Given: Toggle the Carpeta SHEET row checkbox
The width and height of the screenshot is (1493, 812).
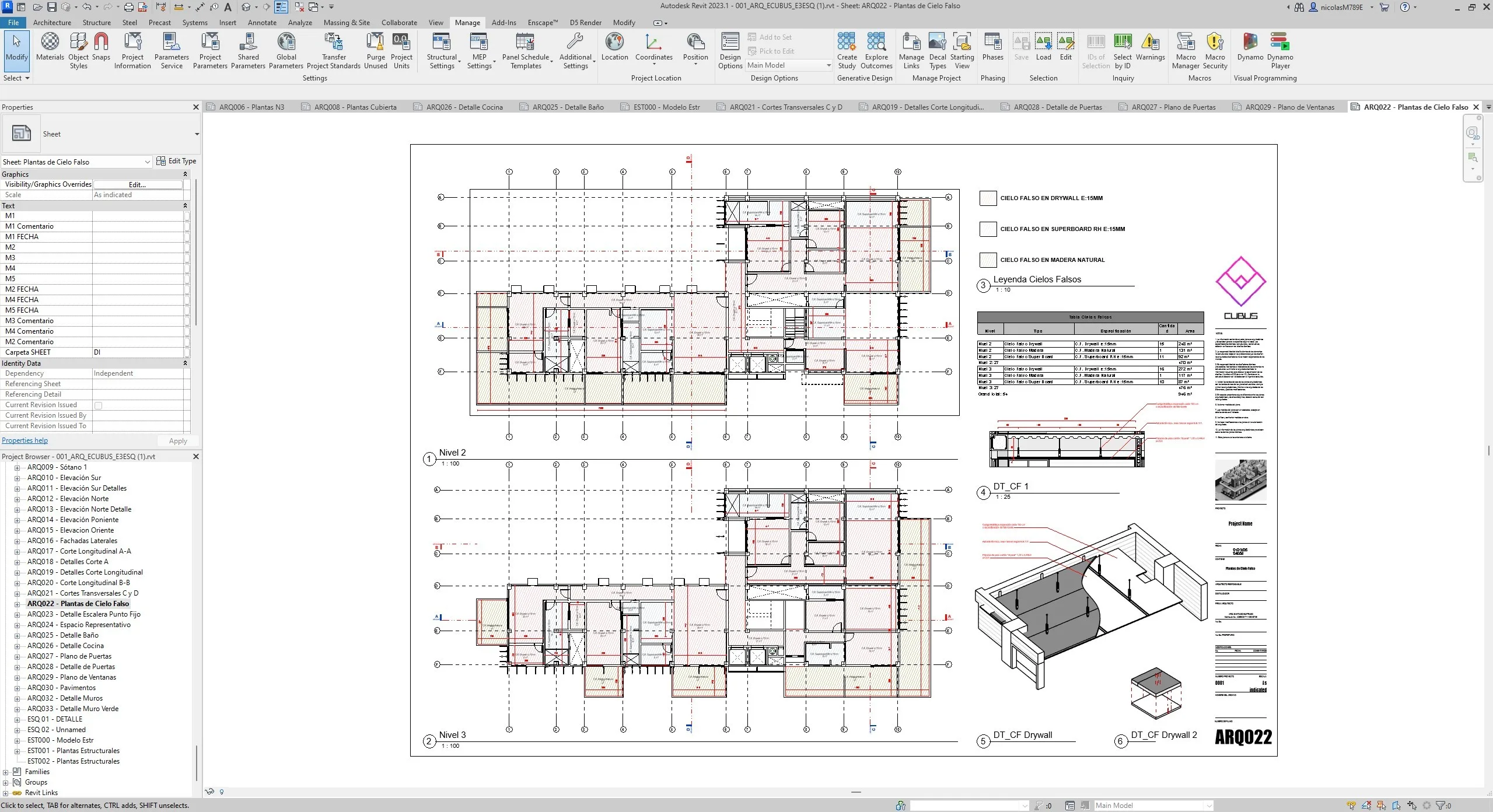Looking at the screenshot, I should (187, 352).
